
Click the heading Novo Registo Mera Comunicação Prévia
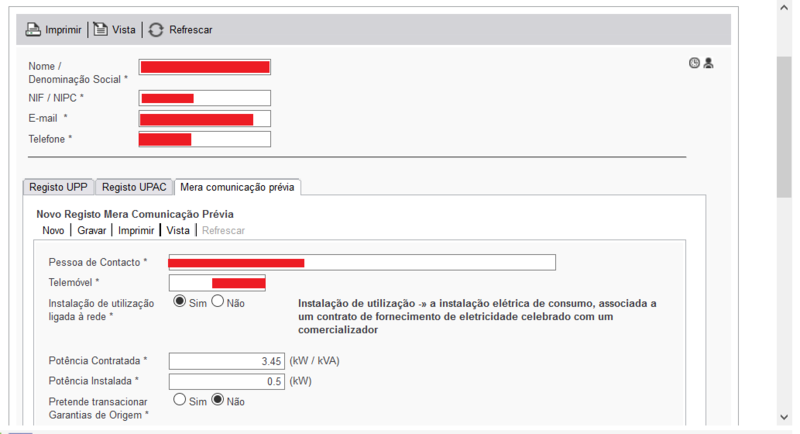click(x=135, y=214)
